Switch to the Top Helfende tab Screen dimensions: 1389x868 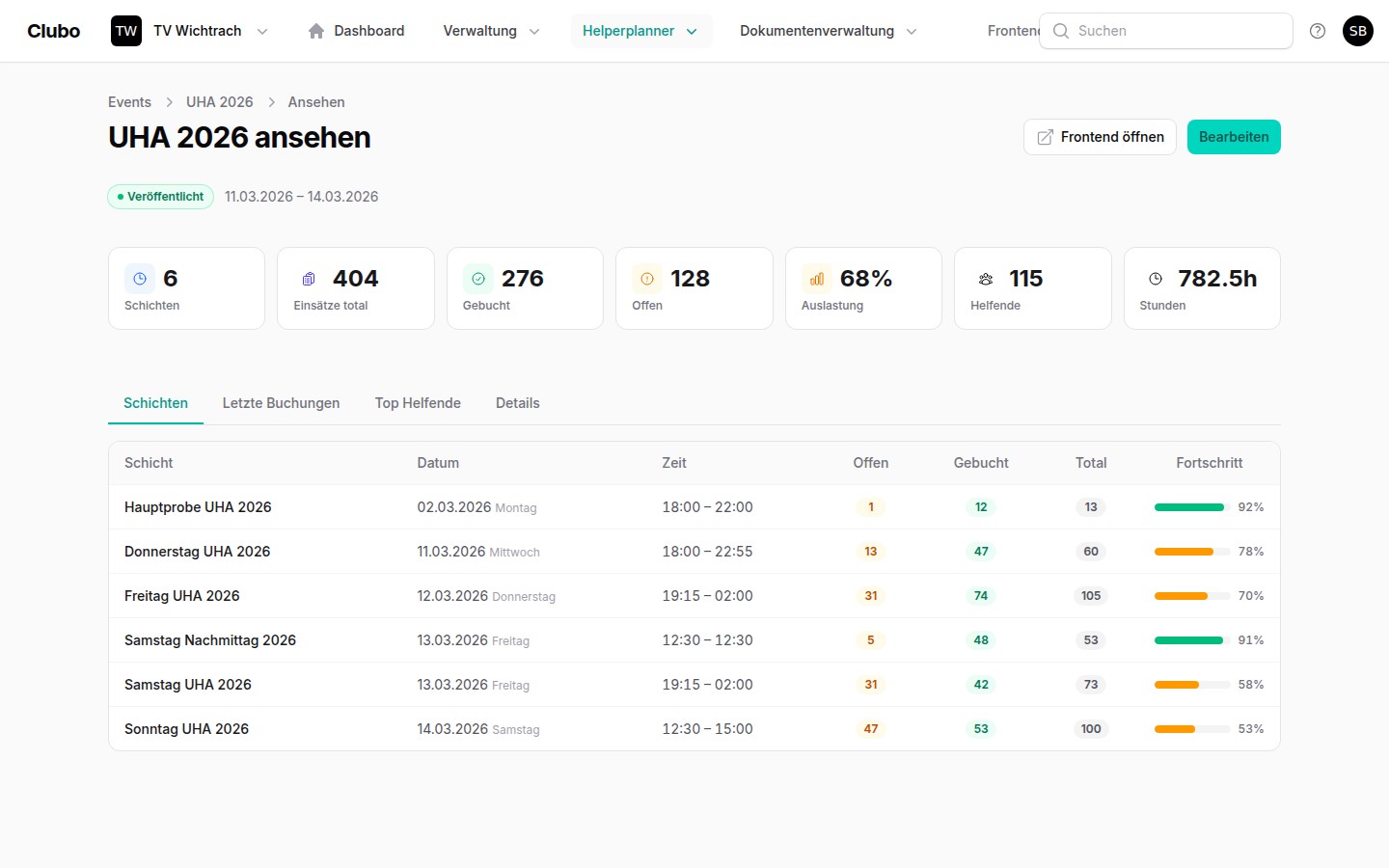pyautogui.click(x=418, y=403)
